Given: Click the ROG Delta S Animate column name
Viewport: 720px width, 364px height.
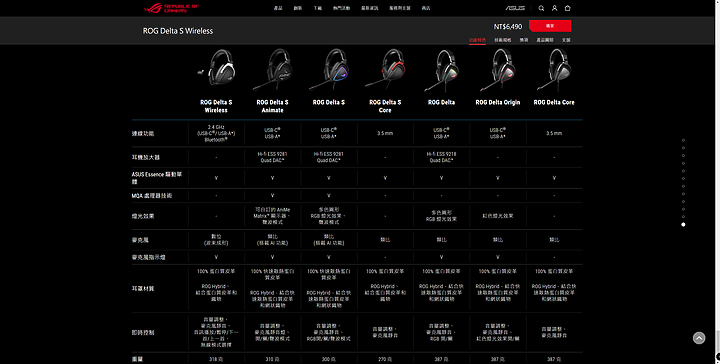Looking at the screenshot, I should 272,106.
